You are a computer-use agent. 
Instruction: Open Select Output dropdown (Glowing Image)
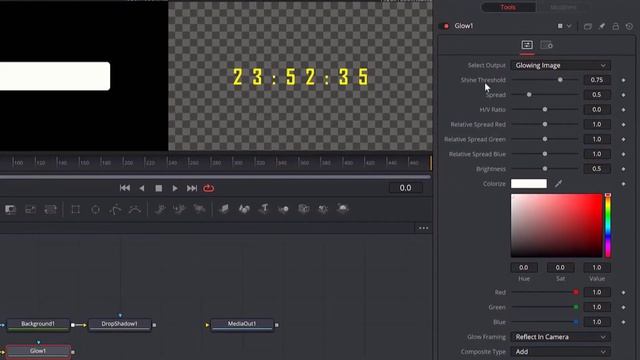tap(560, 65)
